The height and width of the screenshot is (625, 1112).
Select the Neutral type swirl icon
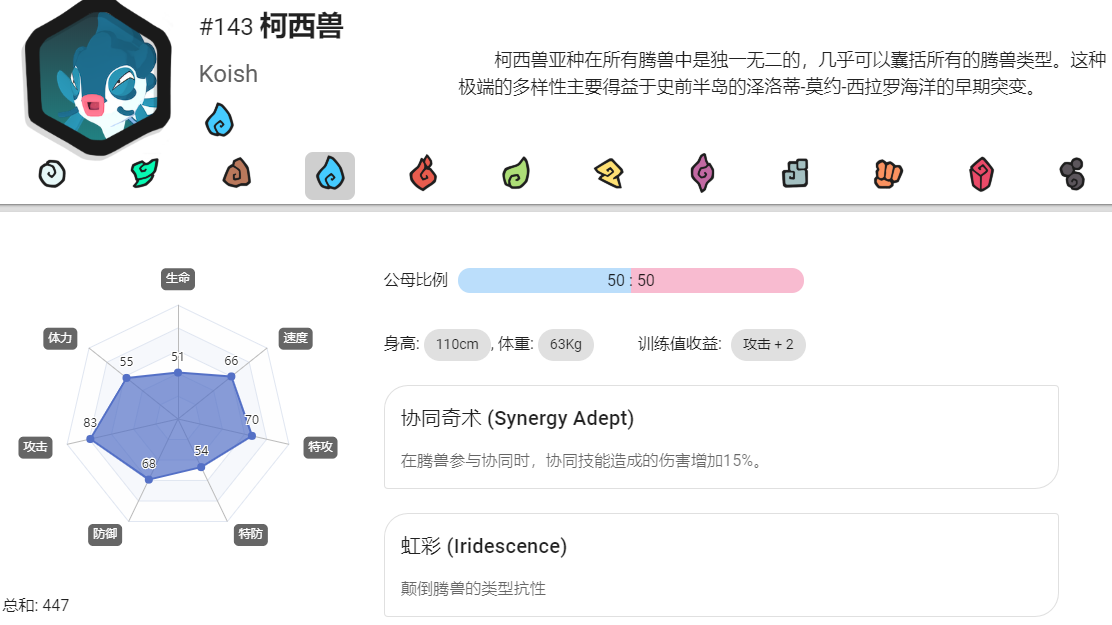coord(52,174)
